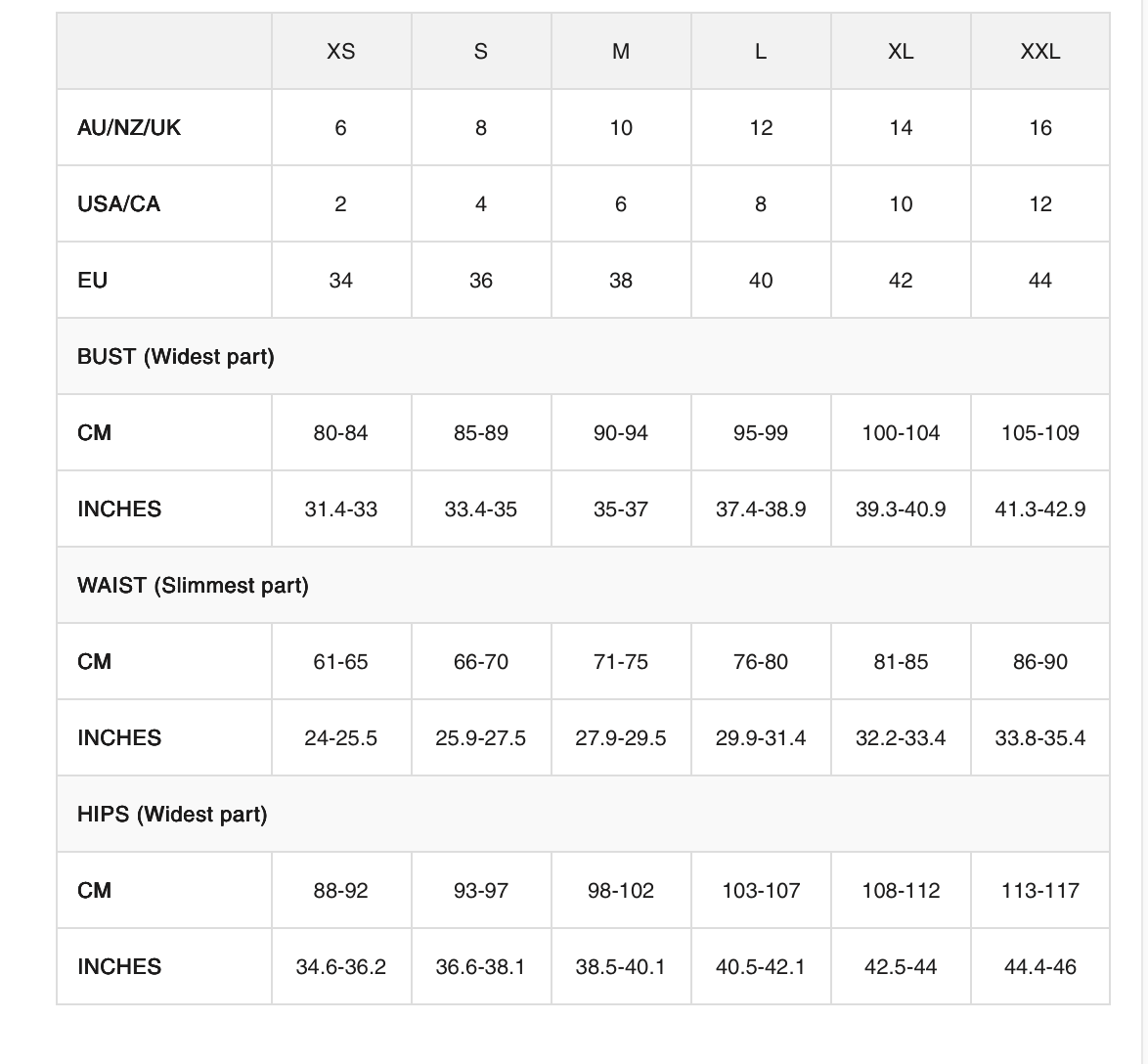The height and width of the screenshot is (1064, 1148).
Task: Select waist CM value 71-75
Action: pos(620,662)
